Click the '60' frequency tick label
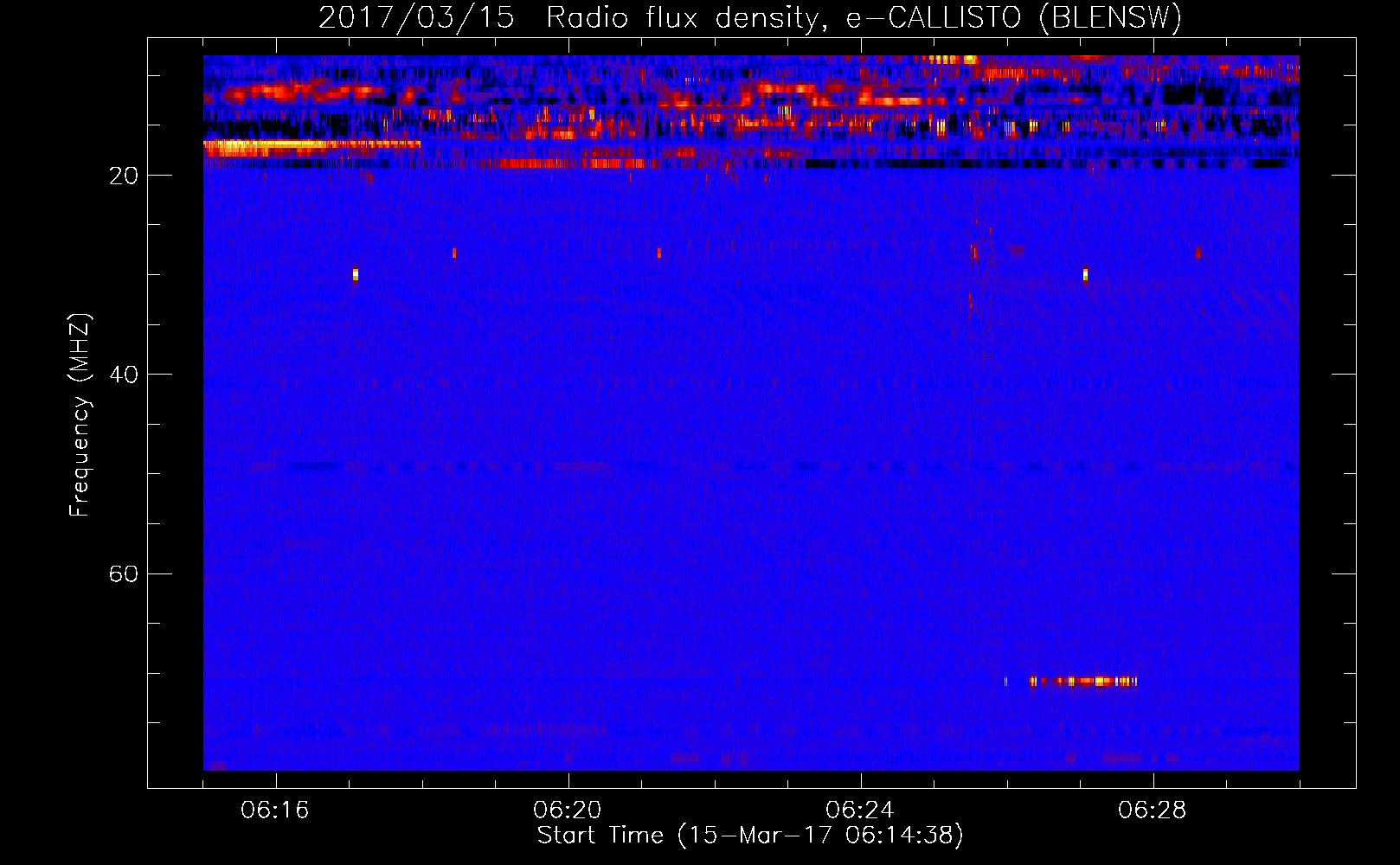1400x865 pixels. [124, 573]
